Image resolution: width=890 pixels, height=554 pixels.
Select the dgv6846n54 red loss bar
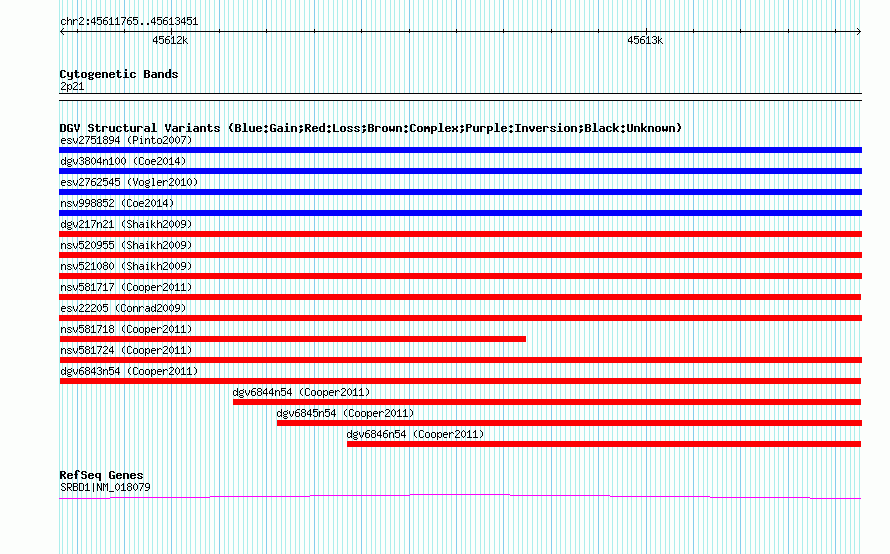604,444
